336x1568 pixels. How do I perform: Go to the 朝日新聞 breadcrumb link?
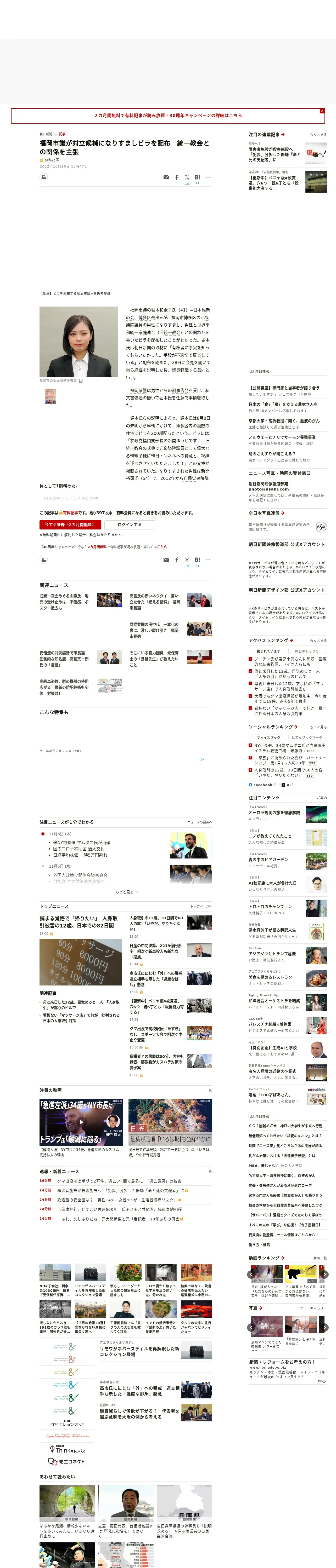46,134
